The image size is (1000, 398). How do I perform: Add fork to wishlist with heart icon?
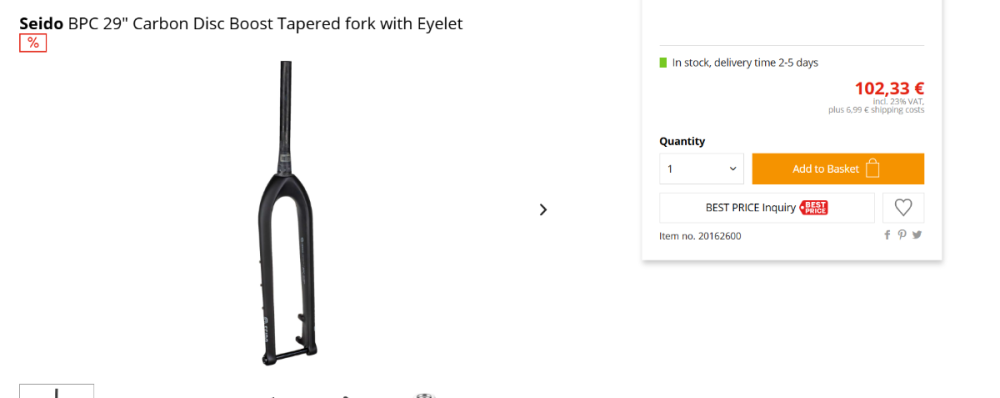tap(903, 207)
